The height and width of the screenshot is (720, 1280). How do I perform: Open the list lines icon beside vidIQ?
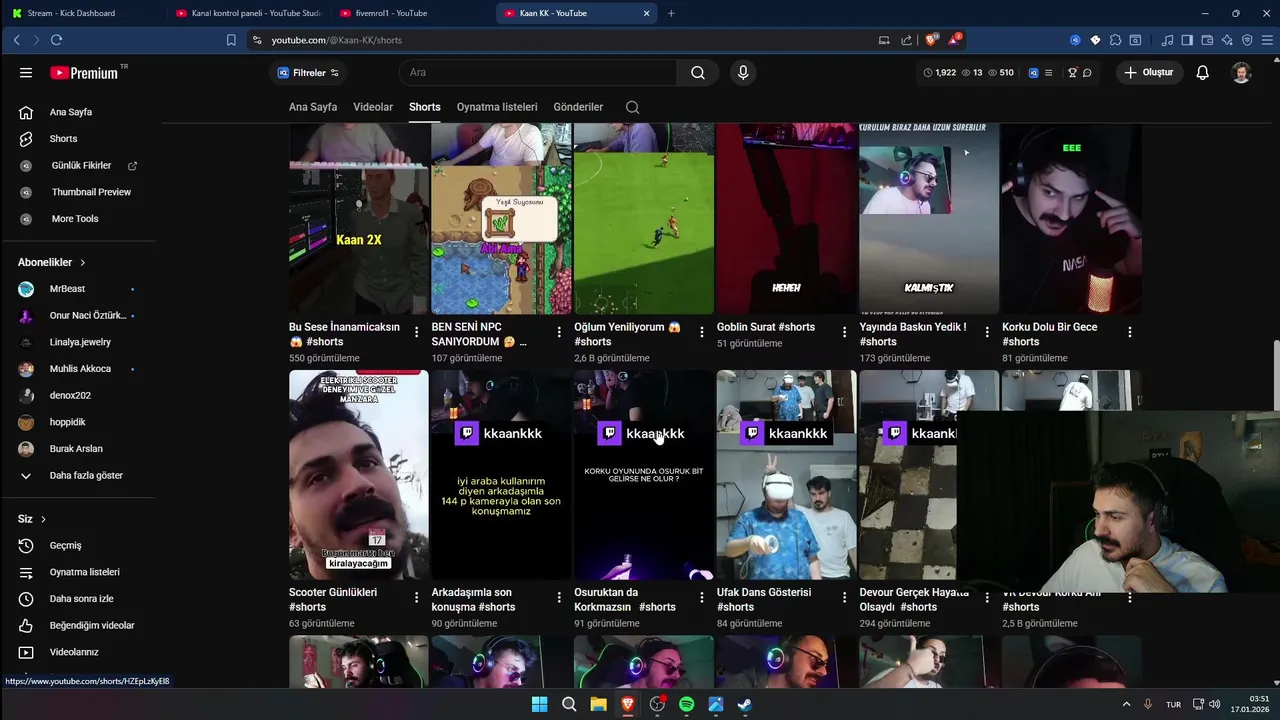[1048, 72]
